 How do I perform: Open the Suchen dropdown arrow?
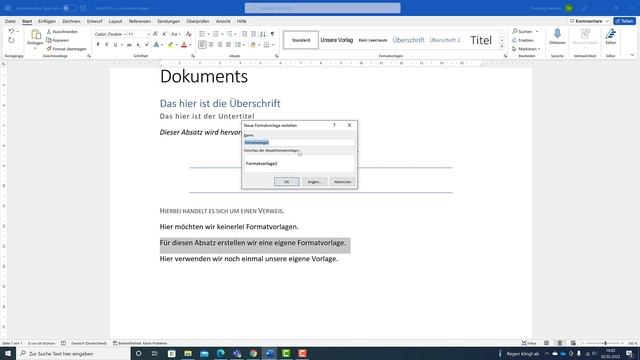[537, 31]
